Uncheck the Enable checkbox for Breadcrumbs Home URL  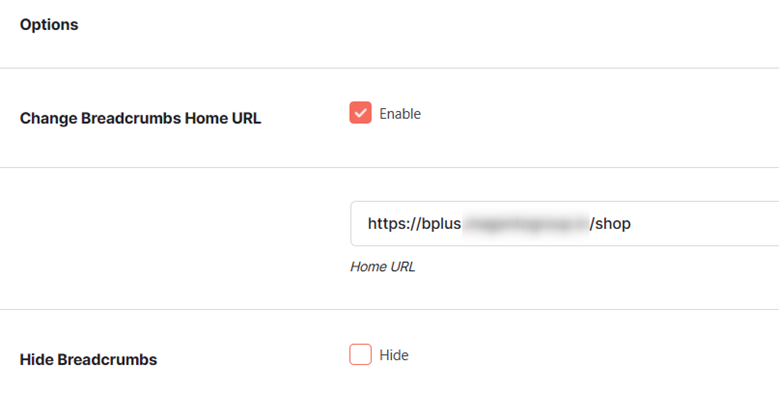[360, 112]
